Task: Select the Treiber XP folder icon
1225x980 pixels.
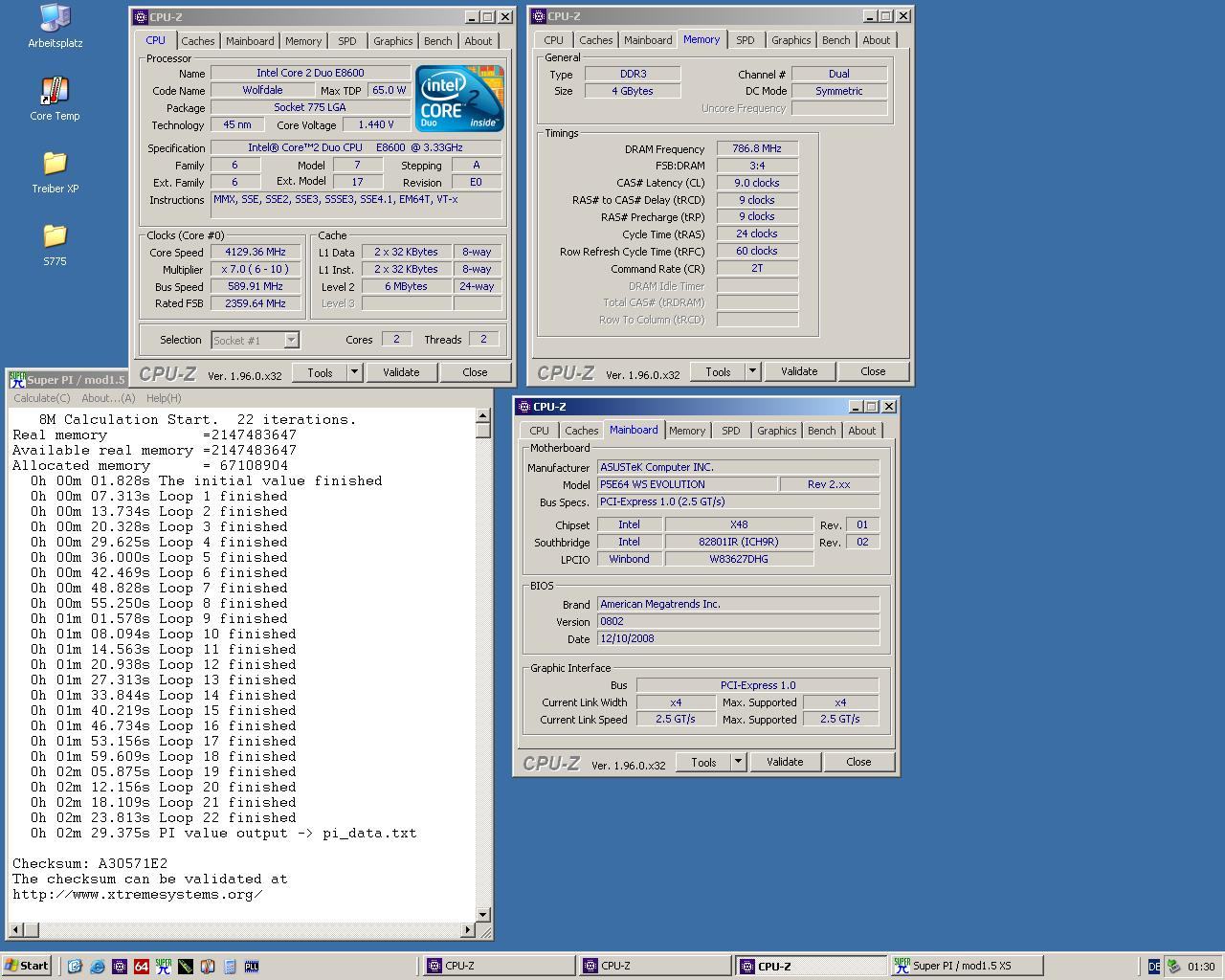Action: point(55,171)
